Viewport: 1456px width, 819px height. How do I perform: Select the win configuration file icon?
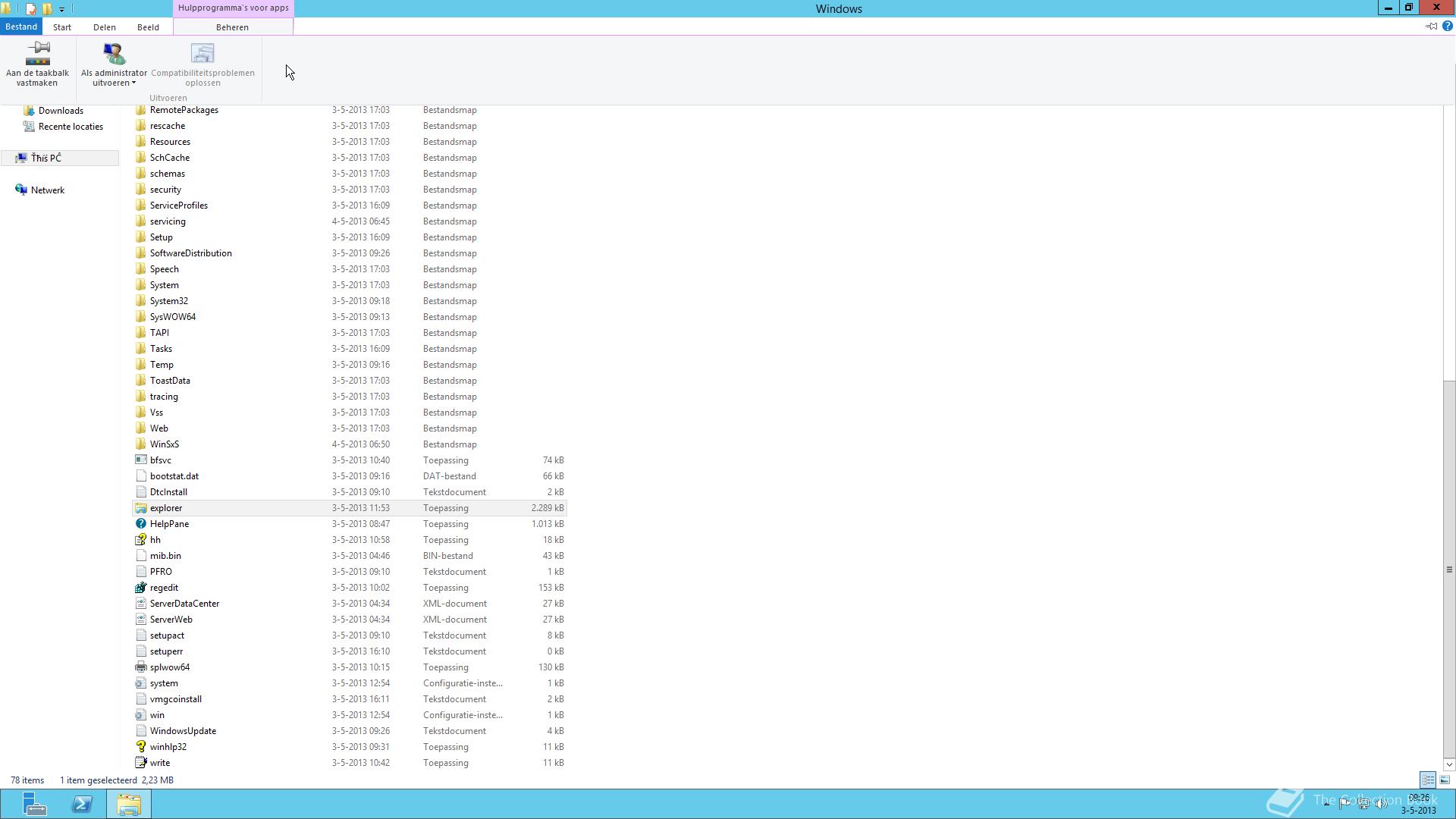[x=140, y=715]
